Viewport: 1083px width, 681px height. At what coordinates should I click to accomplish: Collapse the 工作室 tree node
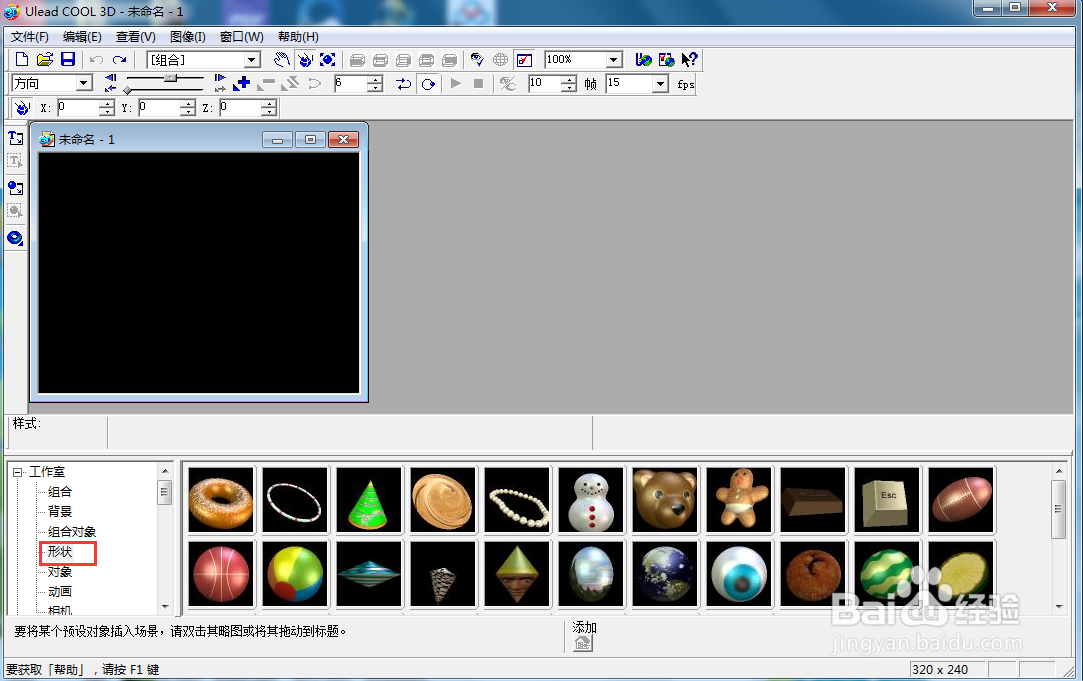(x=17, y=472)
